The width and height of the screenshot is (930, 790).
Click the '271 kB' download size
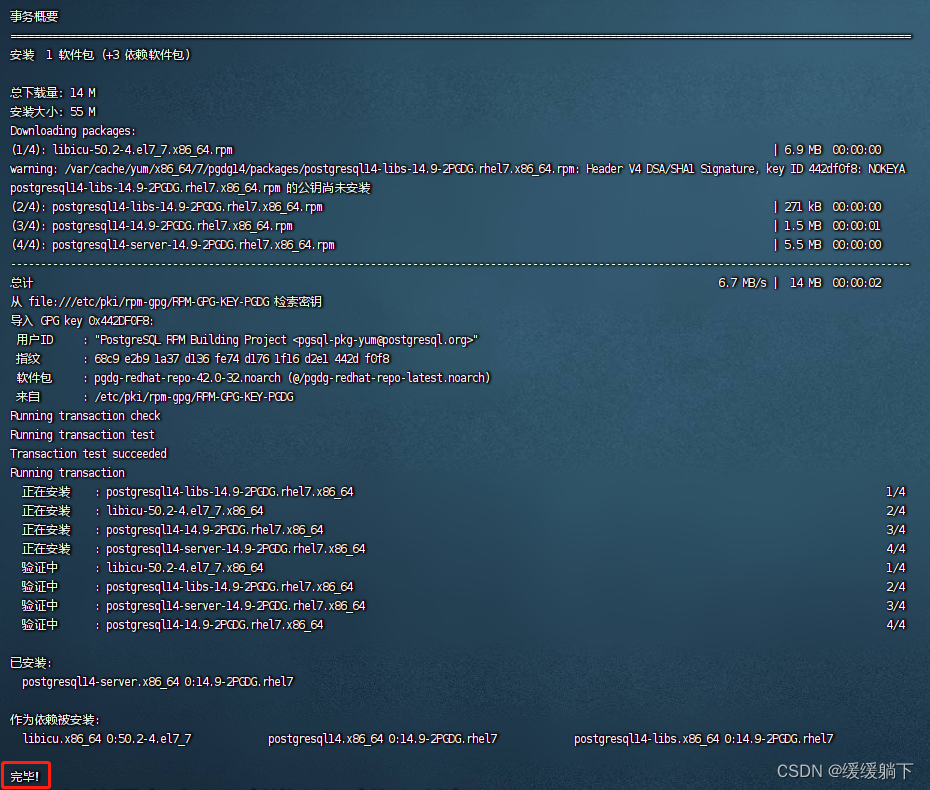click(x=802, y=207)
